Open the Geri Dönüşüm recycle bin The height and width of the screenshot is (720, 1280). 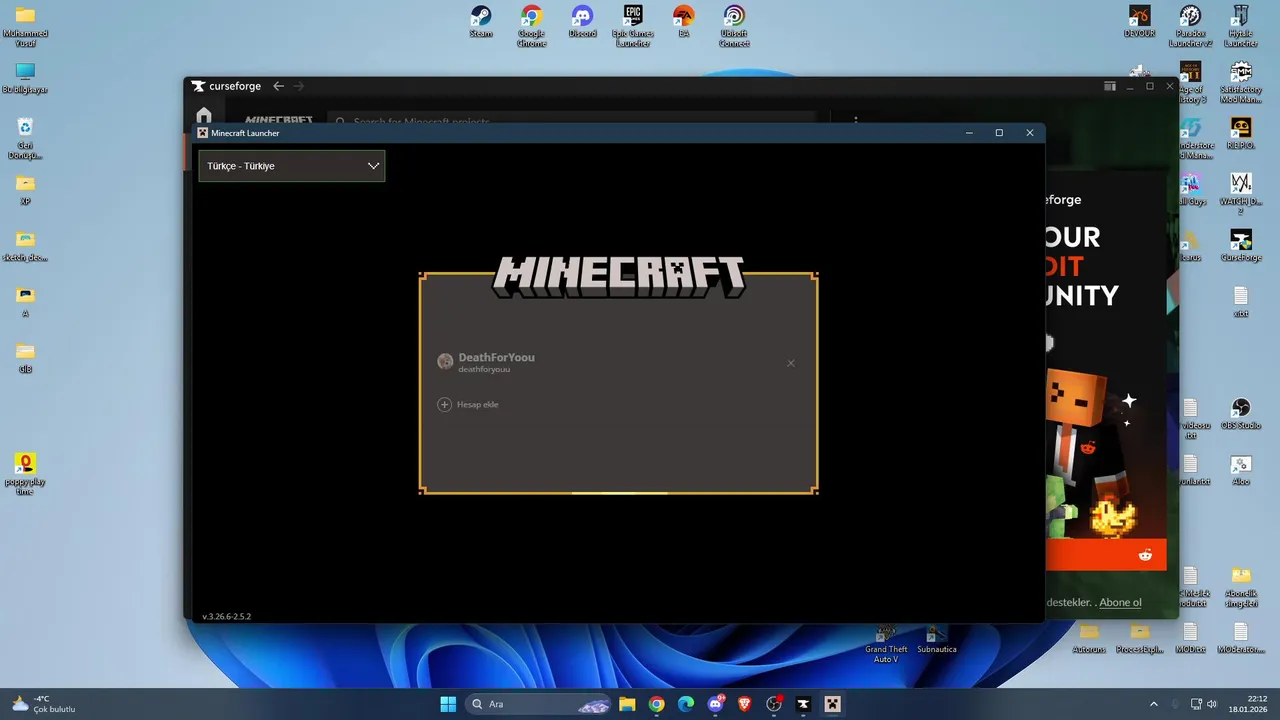click(x=25, y=138)
